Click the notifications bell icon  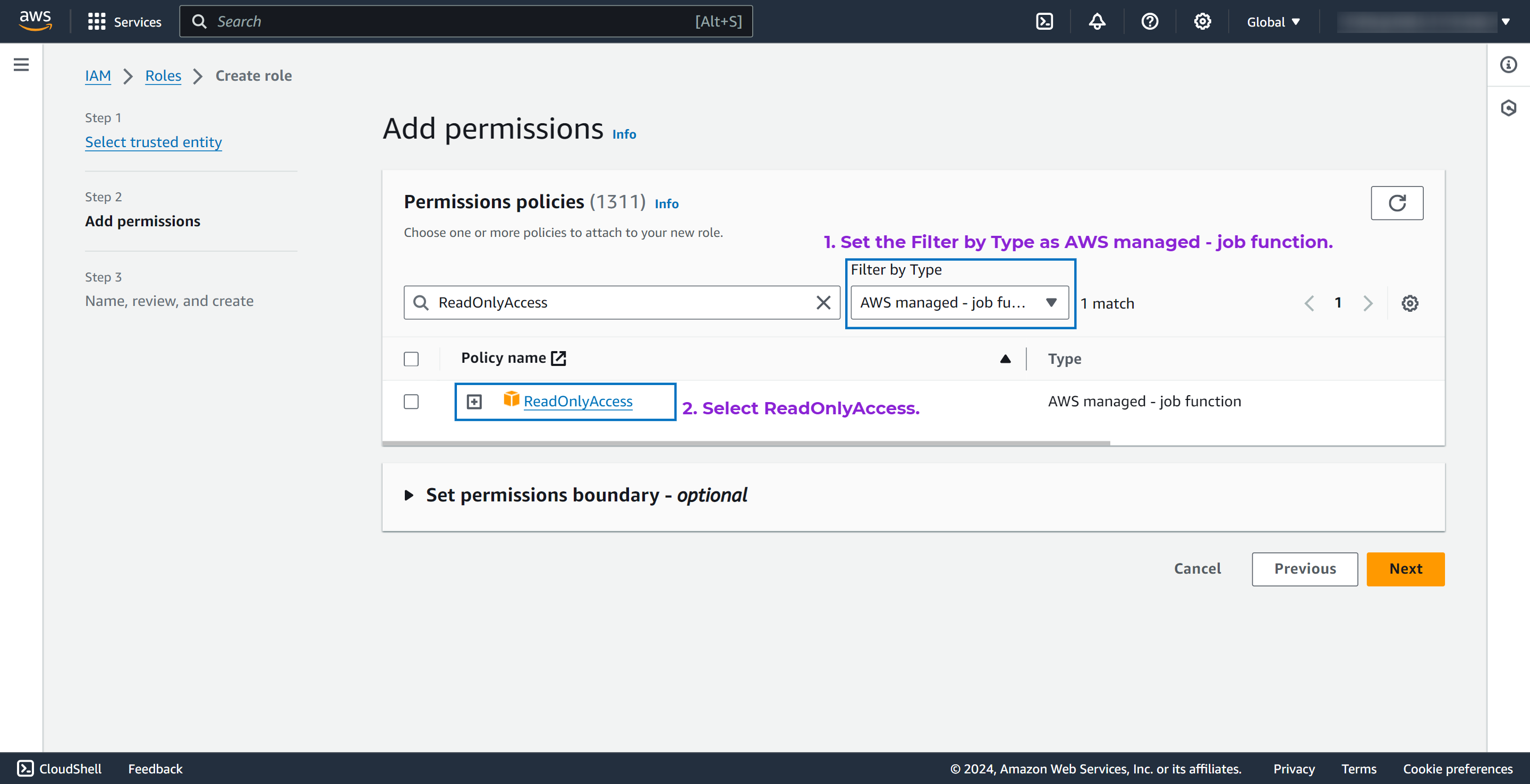[x=1098, y=21]
